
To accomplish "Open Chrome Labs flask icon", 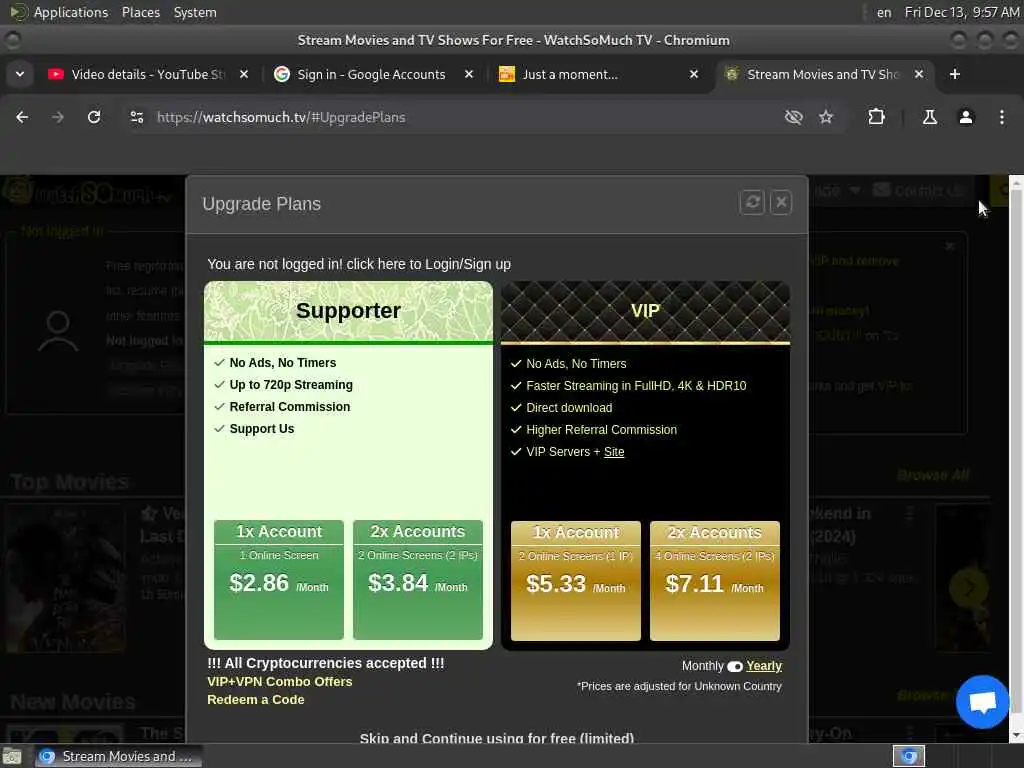I will (x=929, y=117).
